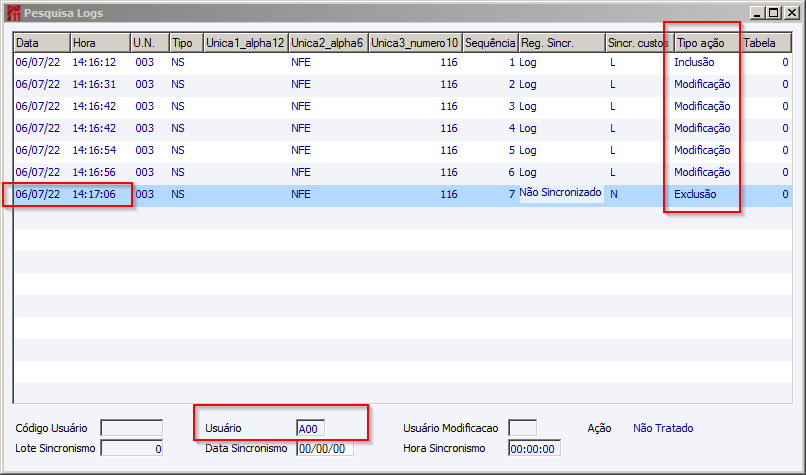Click the NFE cell in sequence 4 row

click(x=301, y=128)
